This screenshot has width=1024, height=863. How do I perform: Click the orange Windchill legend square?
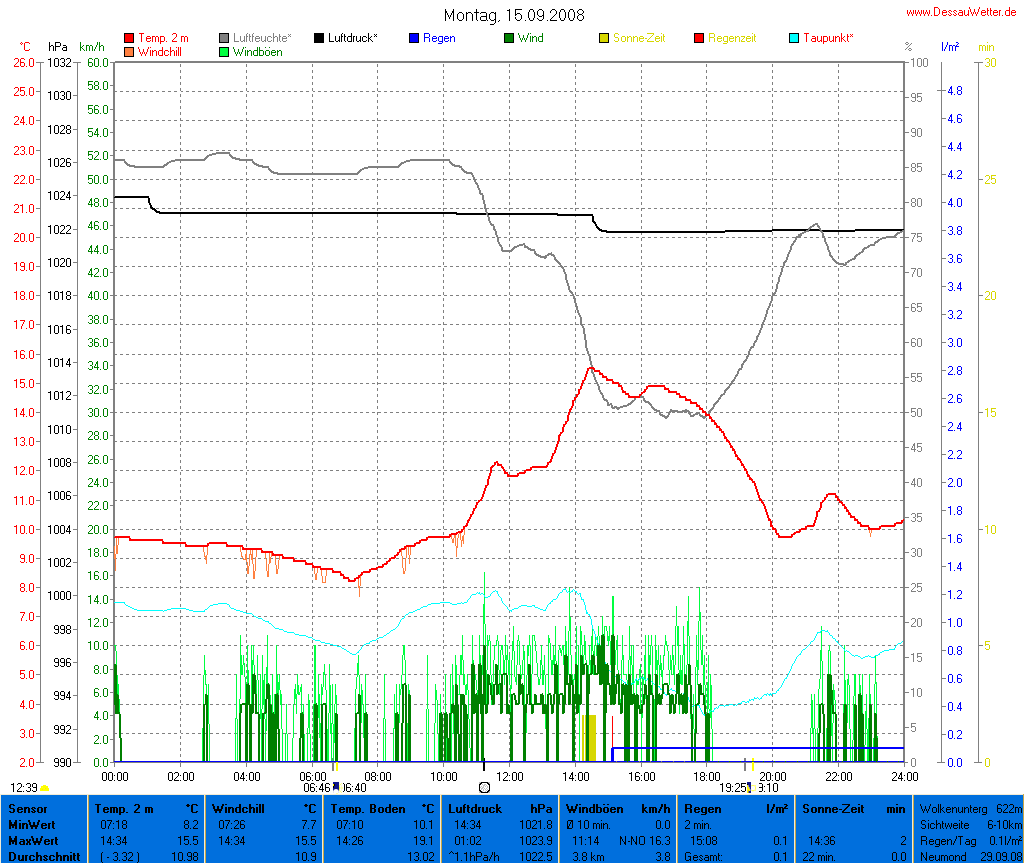(x=129, y=51)
